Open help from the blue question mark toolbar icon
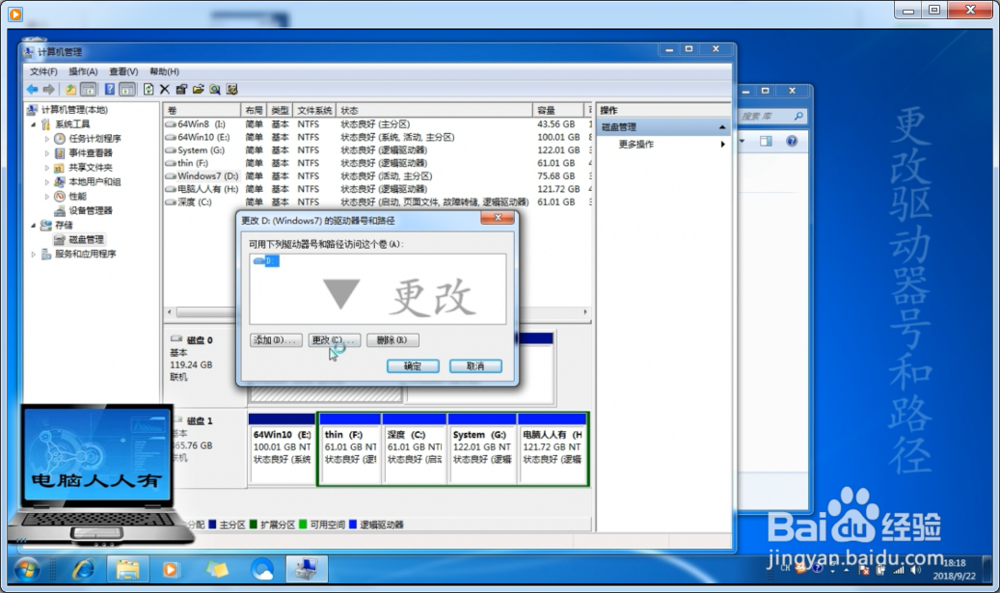 [110, 89]
